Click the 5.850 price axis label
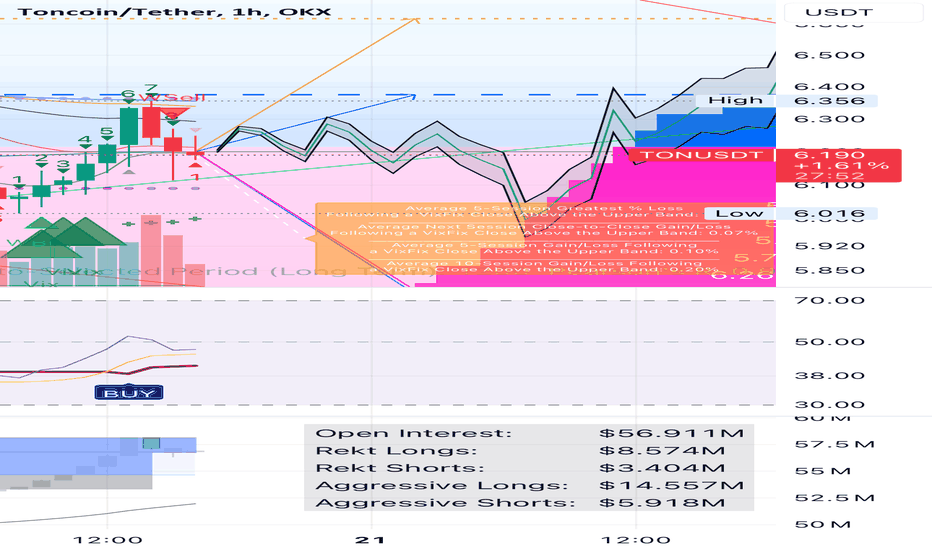This screenshot has width=932, height=550. (x=829, y=270)
